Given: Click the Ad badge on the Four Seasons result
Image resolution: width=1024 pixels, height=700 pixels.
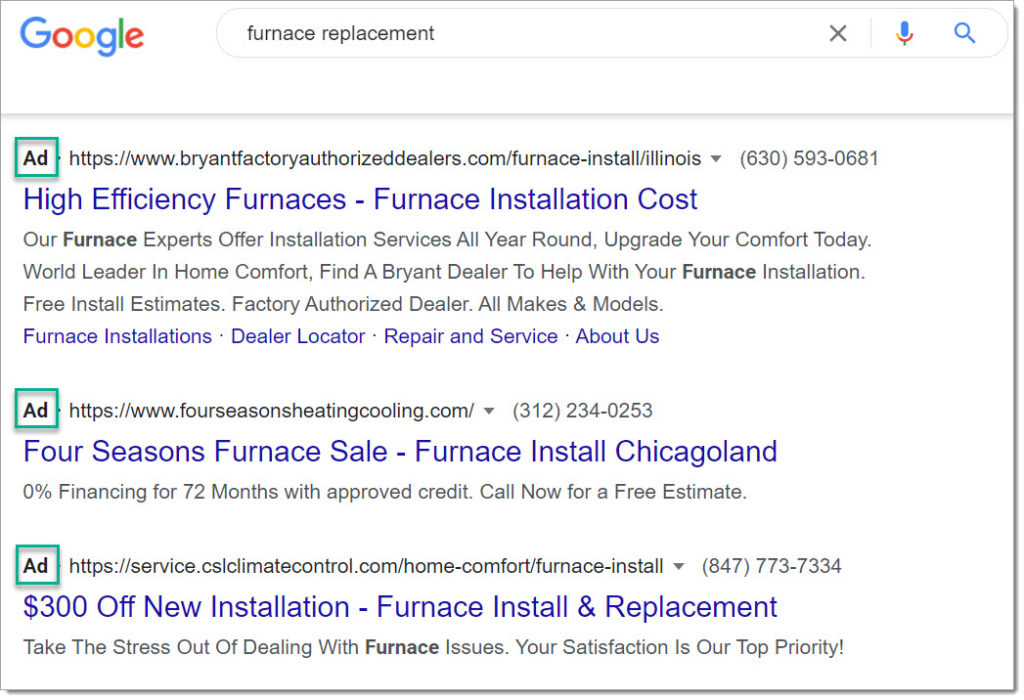Looking at the screenshot, I should [x=35, y=410].
